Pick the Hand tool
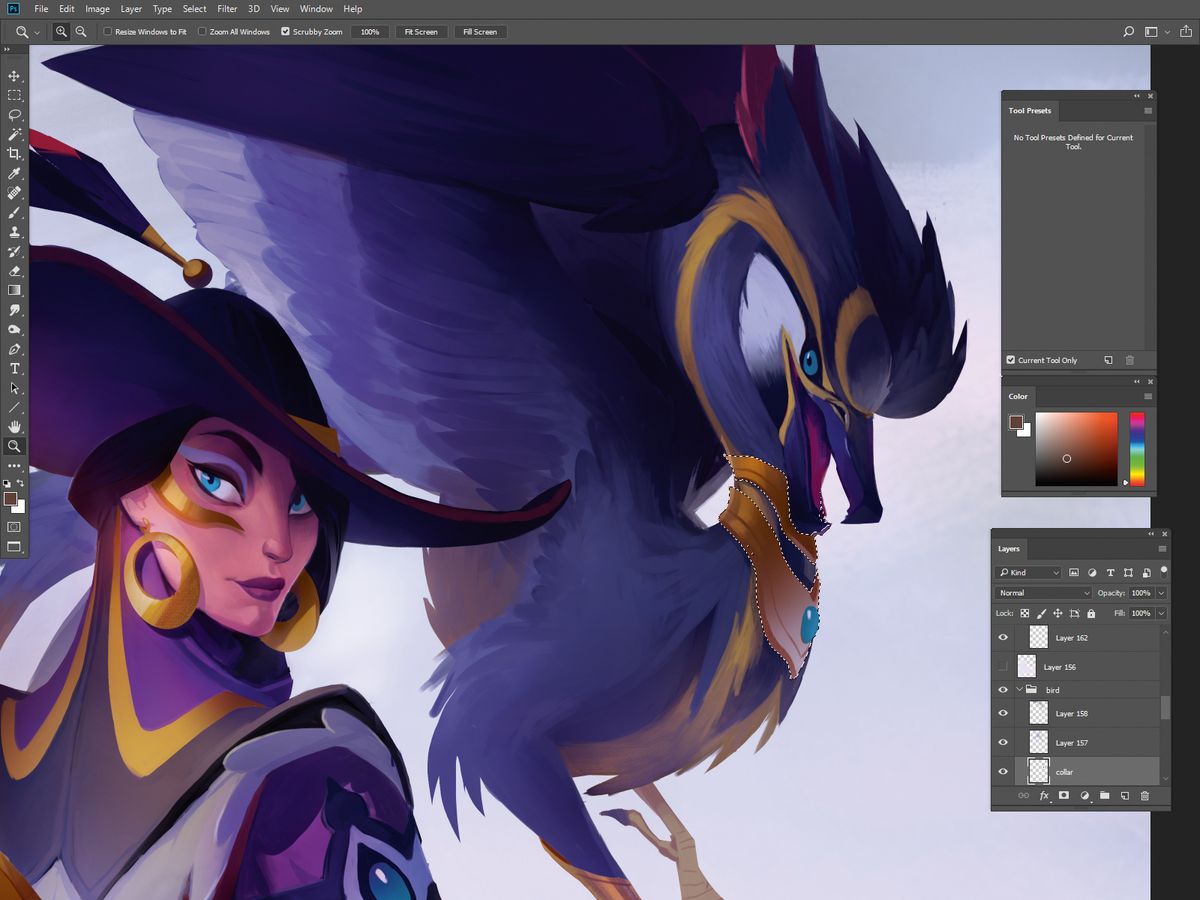This screenshot has width=1200, height=900. (x=14, y=426)
